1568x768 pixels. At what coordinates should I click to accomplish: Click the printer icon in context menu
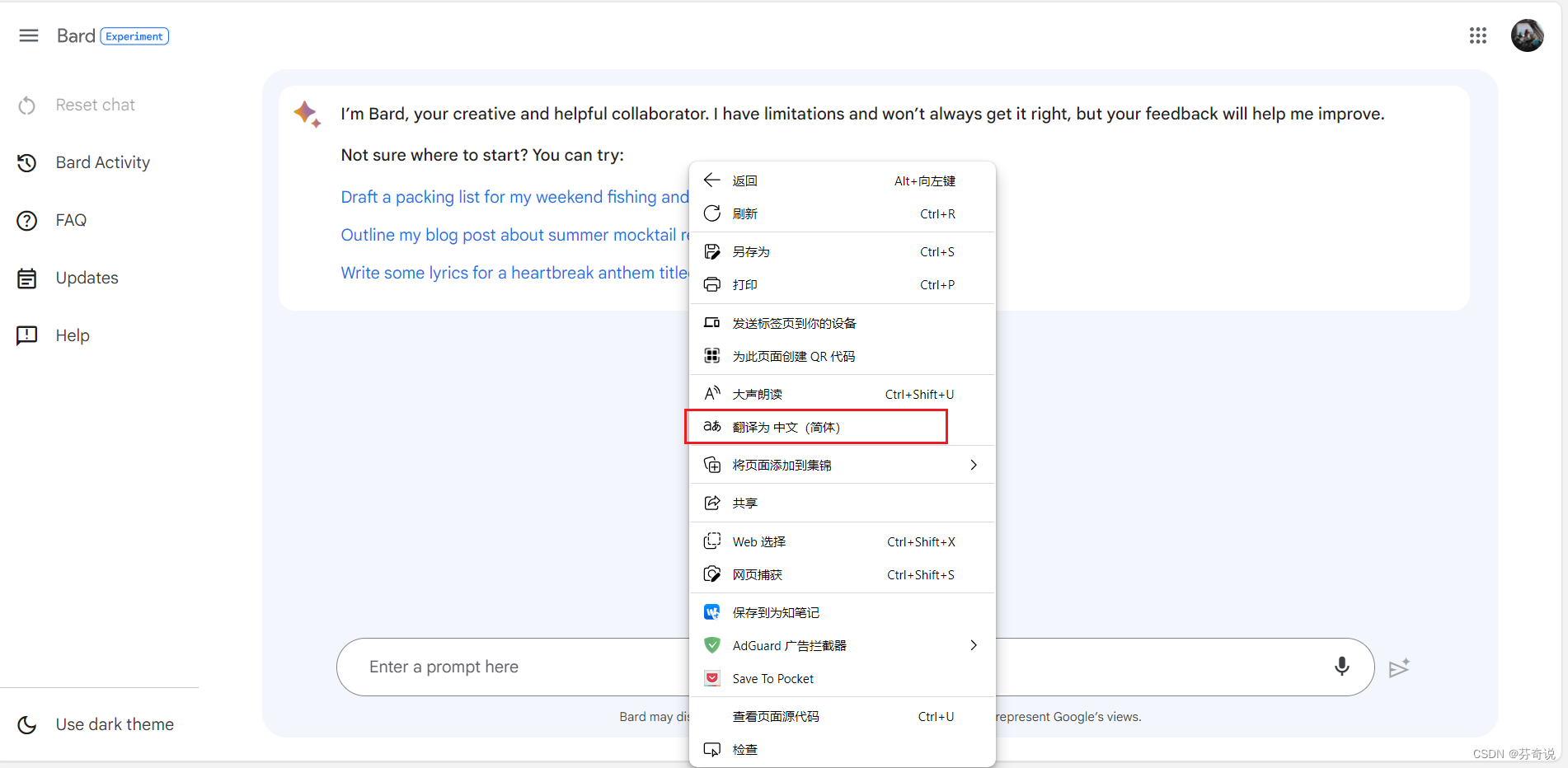[712, 284]
